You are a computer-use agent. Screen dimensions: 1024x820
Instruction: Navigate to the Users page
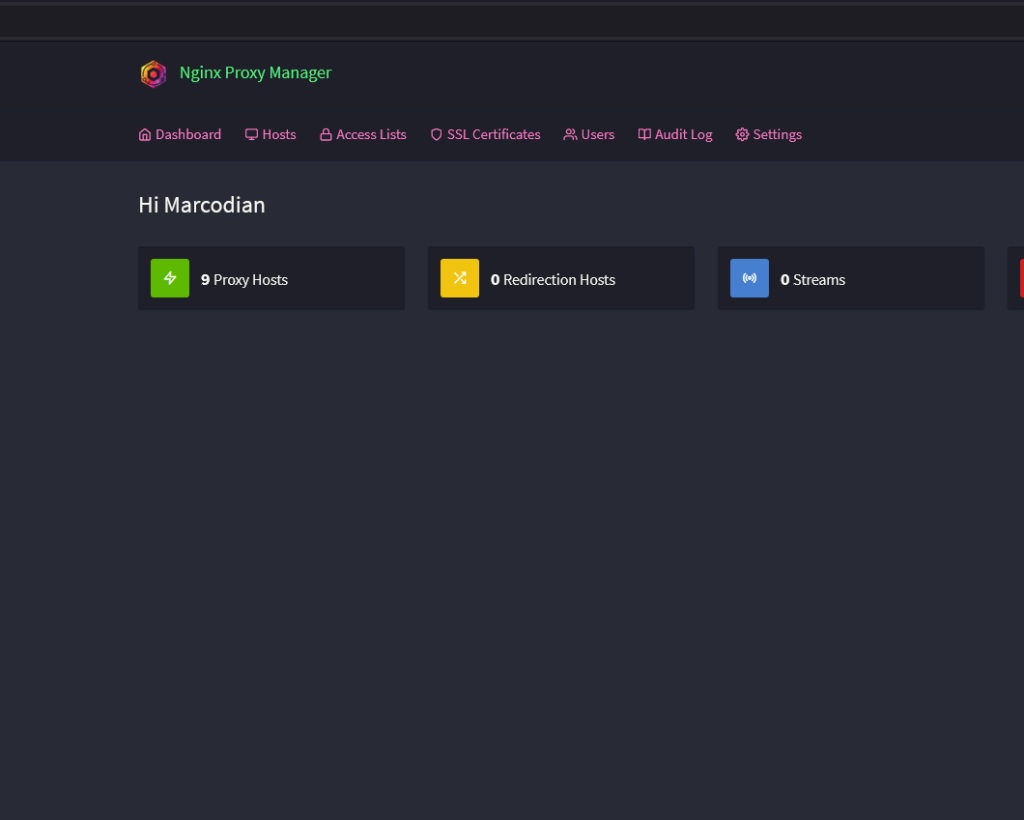coord(598,135)
